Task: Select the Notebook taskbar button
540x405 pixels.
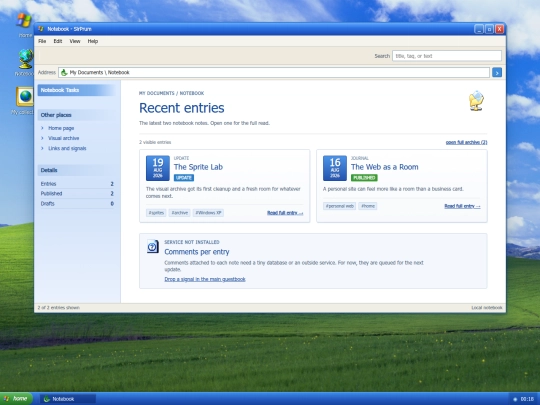Action: pyautogui.click(x=68, y=399)
